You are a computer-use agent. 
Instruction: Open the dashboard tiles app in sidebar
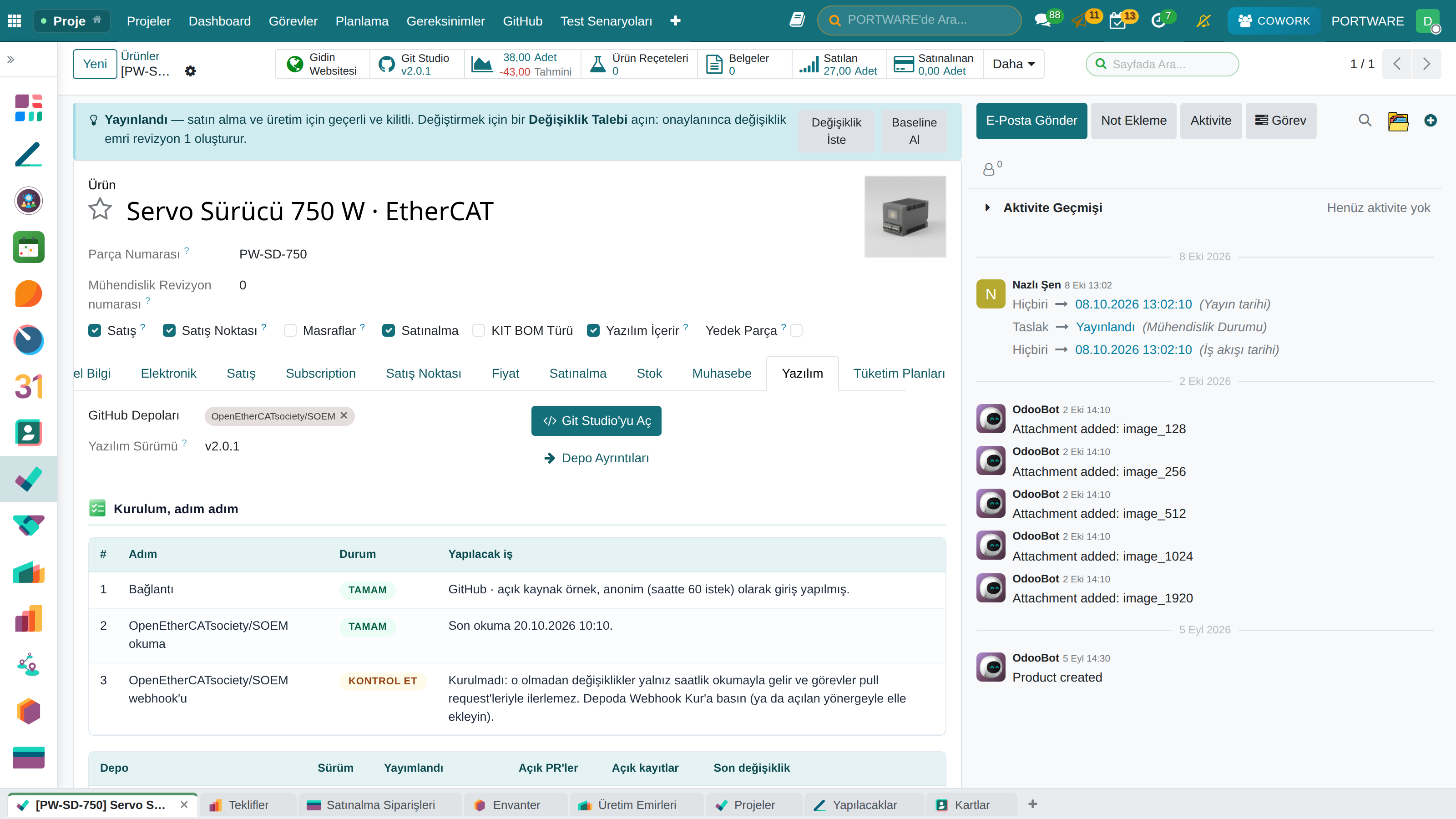(x=28, y=107)
